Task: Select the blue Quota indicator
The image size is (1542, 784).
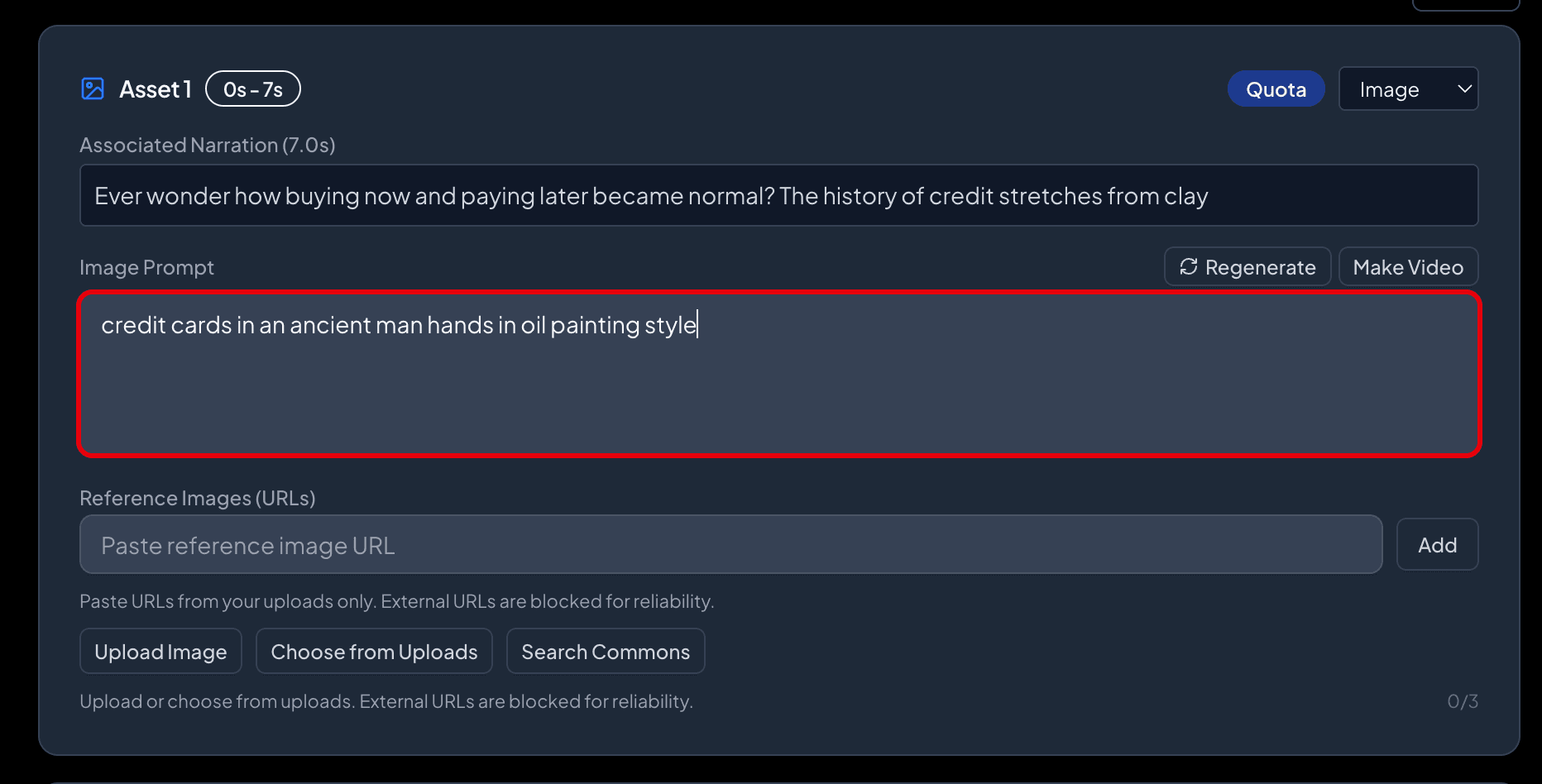Action: coord(1276,88)
